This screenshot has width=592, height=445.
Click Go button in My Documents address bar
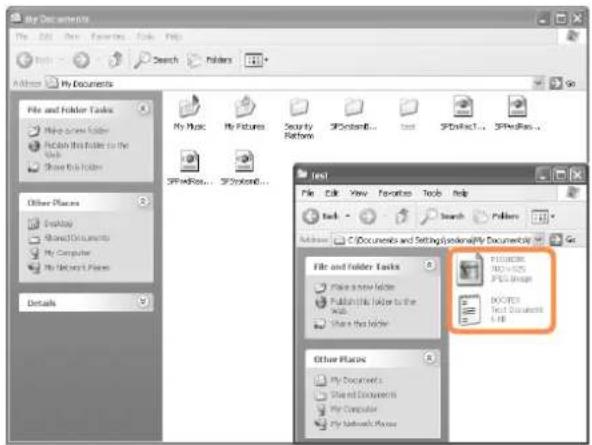point(563,83)
